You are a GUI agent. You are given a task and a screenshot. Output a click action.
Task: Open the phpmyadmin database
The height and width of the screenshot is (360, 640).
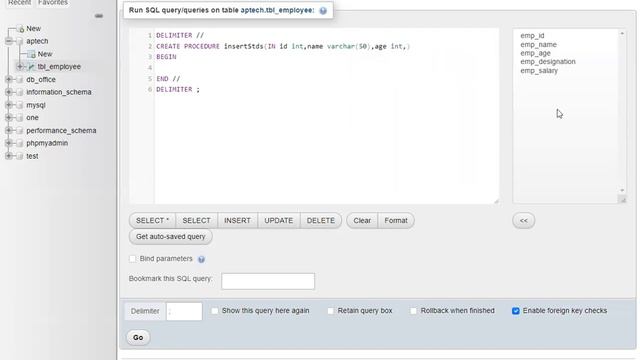47,143
